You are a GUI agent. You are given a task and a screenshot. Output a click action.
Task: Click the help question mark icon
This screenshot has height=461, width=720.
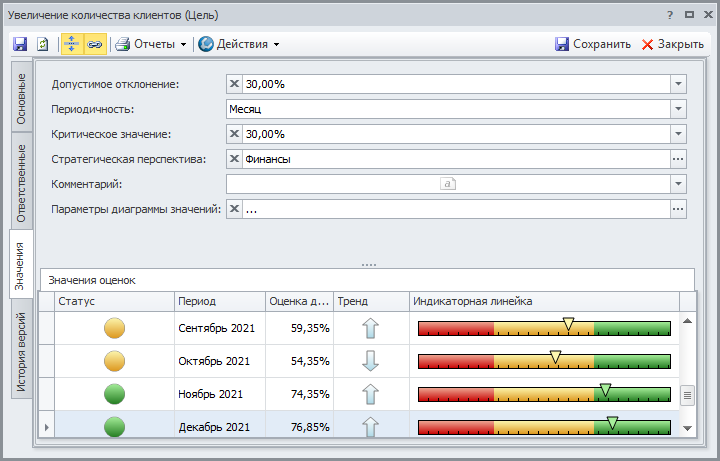click(669, 15)
